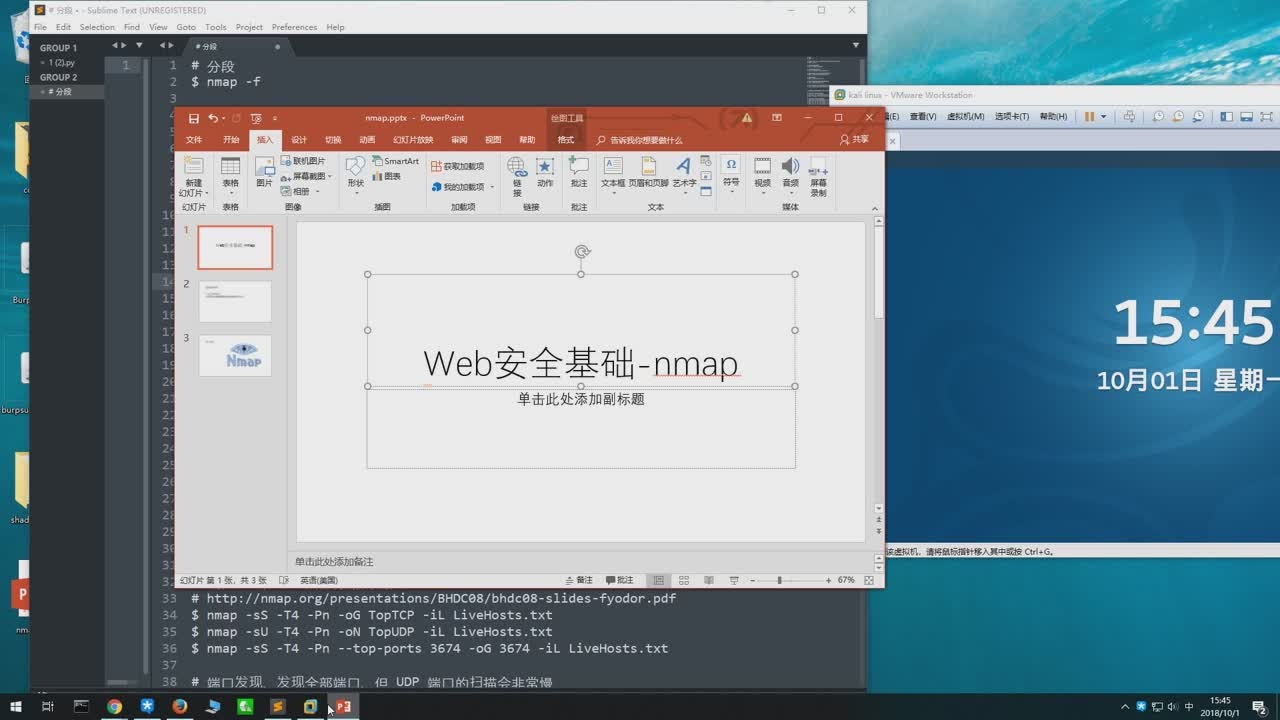This screenshot has width=1280, height=720.
Task: Start slide show from status bar
Action: 734,580
